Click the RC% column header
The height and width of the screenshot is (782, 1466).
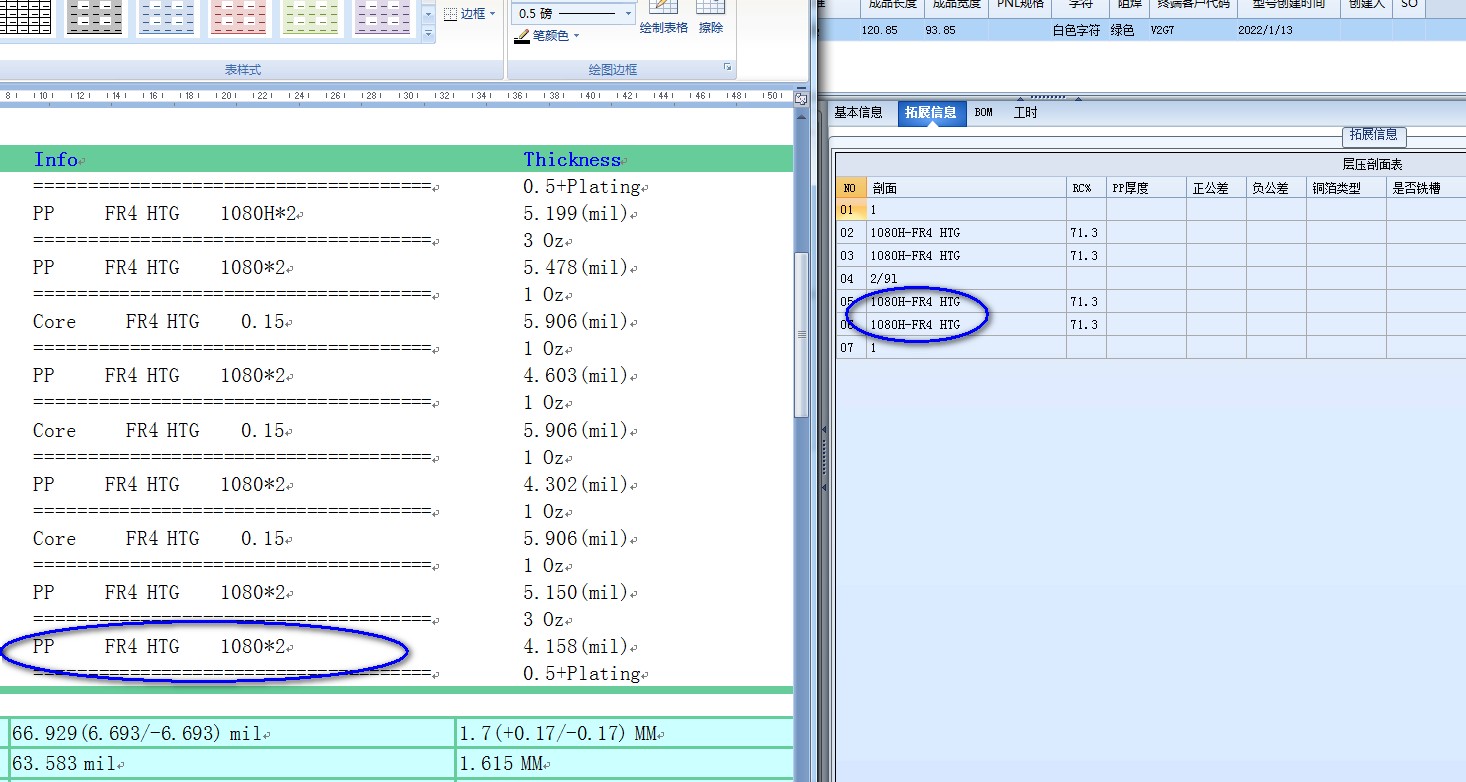(x=1086, y=187)
